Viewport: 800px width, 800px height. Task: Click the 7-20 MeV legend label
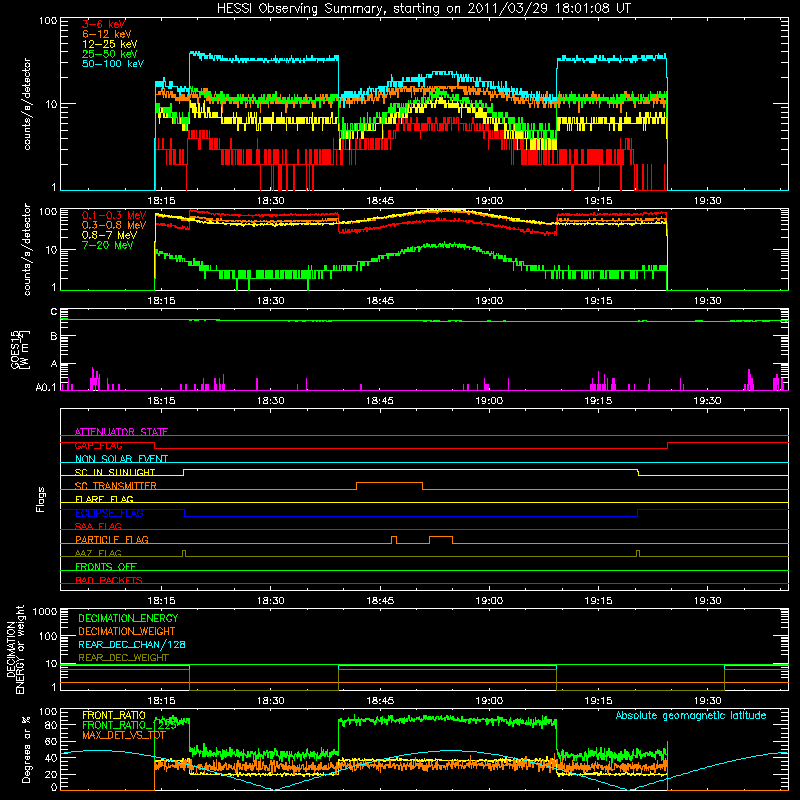tap(108, 245)
